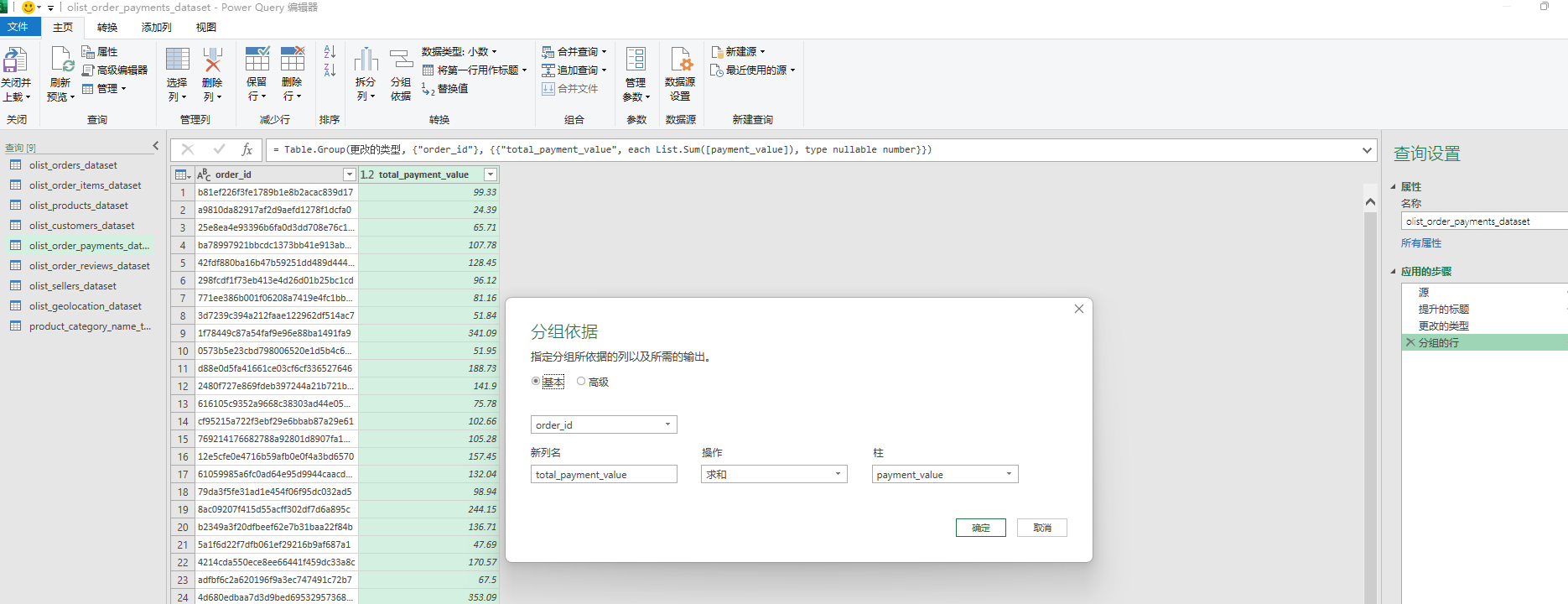Open order_id column filter dropdown
Viewport: 1568px width, 604px height.
(350, 174)
